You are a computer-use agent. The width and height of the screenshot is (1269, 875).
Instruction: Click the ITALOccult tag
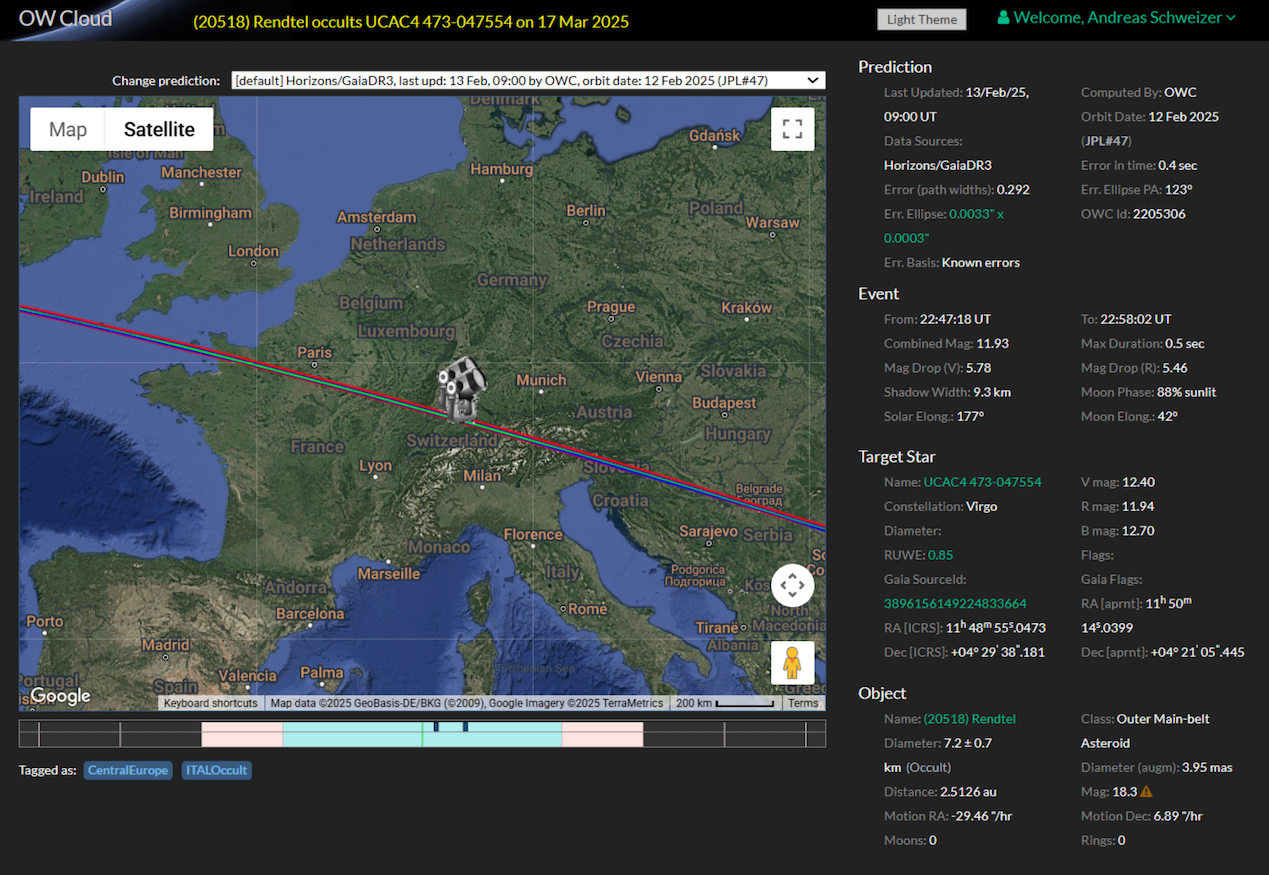tap(216, 770)
